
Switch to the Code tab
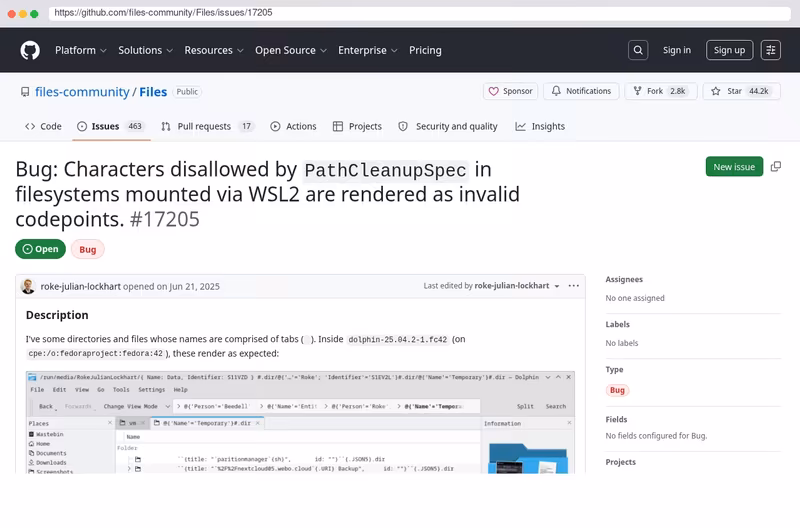(43, 127)
